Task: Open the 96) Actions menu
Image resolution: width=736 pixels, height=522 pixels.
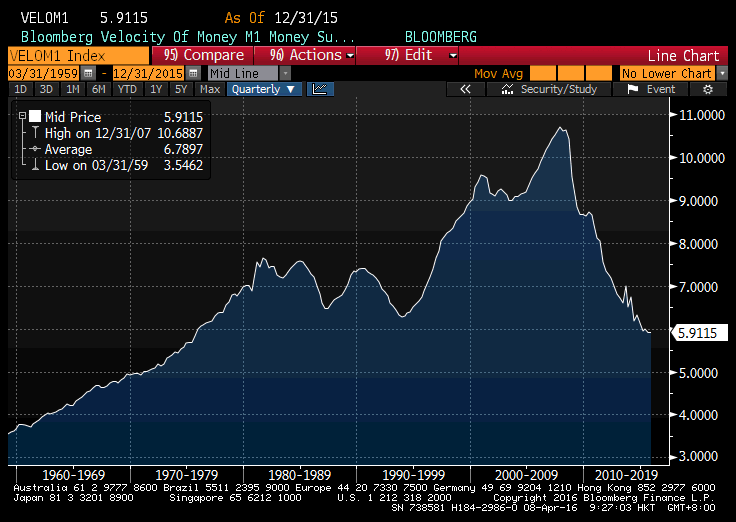Action: (x=312, y=55)
